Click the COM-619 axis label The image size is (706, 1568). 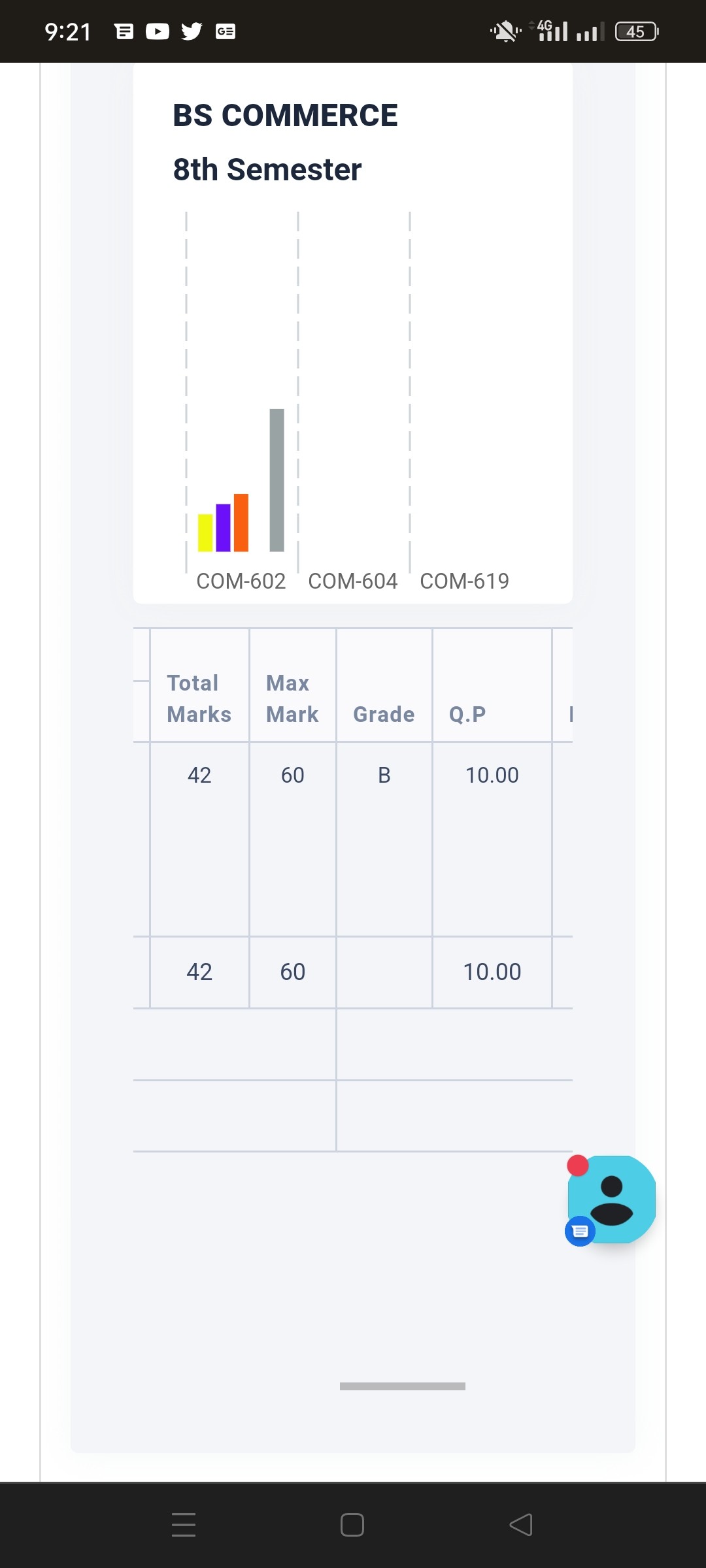point(465,581)
